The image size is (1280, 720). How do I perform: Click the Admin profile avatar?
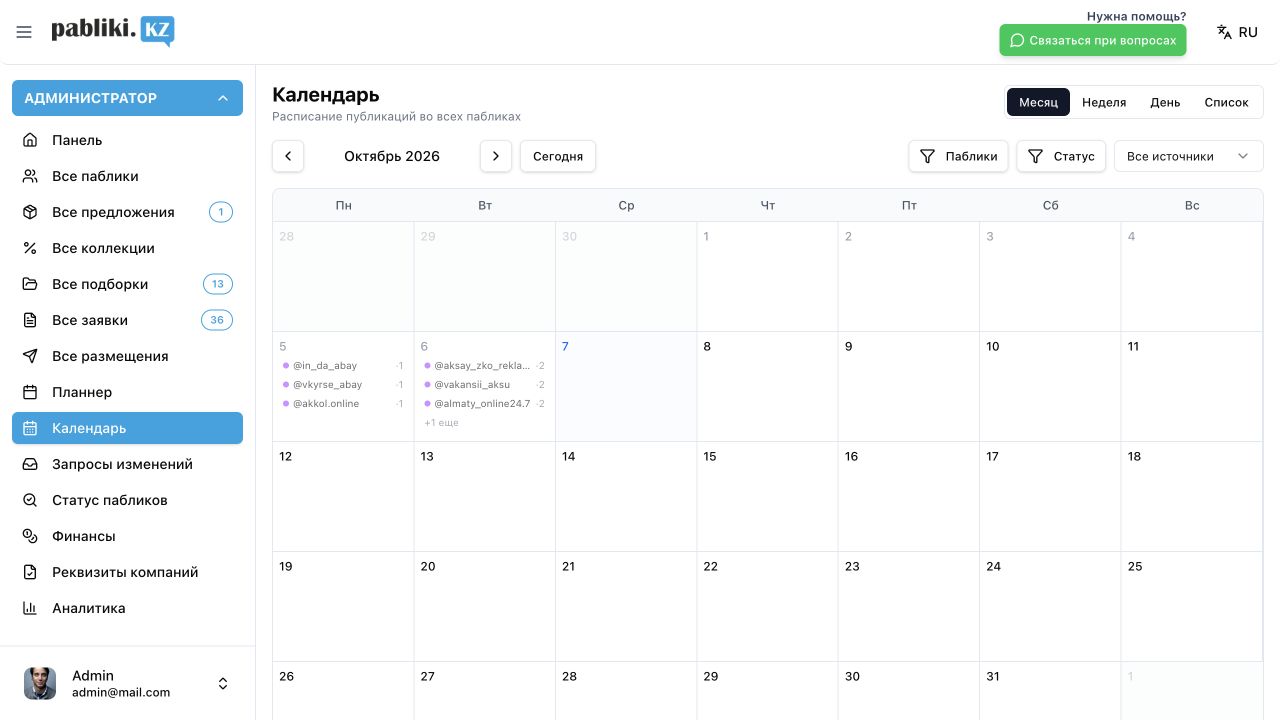point(40,684)
